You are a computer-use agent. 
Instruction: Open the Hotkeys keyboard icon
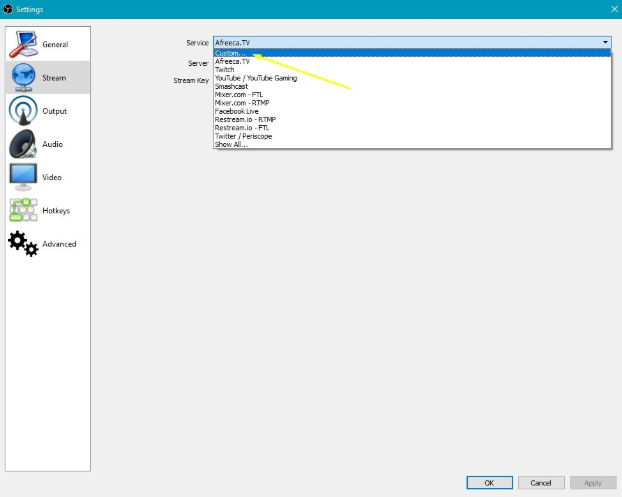(x=23, y=210)
